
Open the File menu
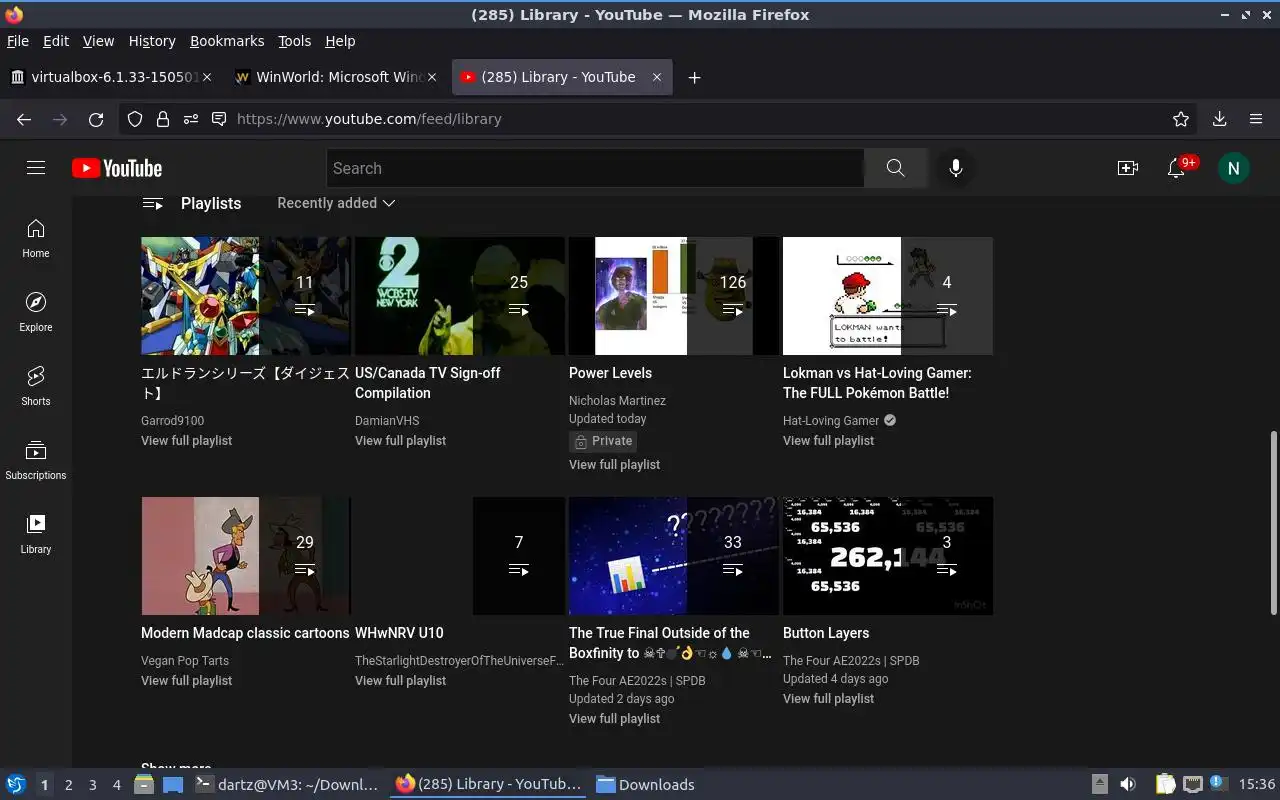(18, 41)
